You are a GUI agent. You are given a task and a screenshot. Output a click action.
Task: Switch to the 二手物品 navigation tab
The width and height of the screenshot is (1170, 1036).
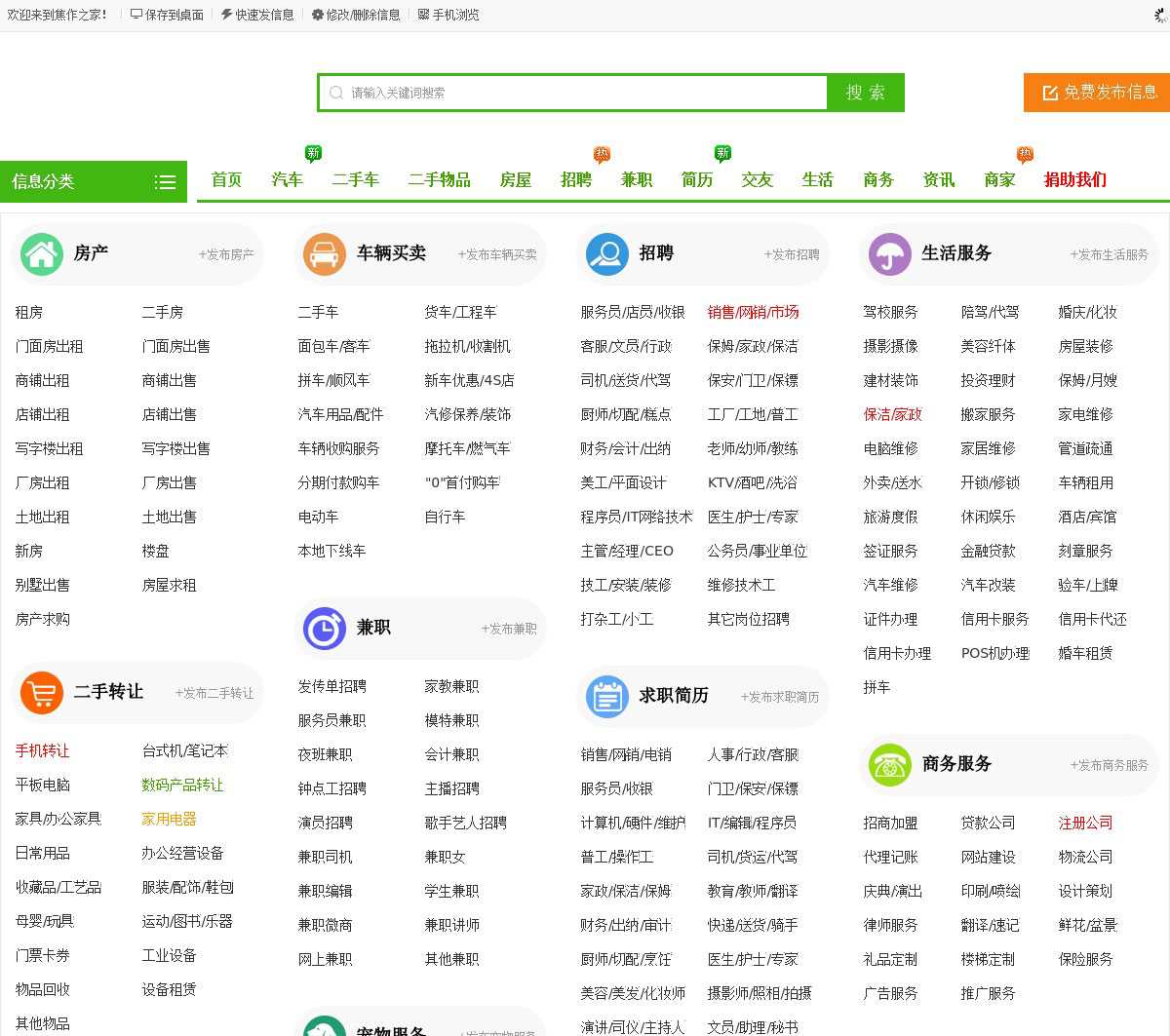tap(439, 180)
